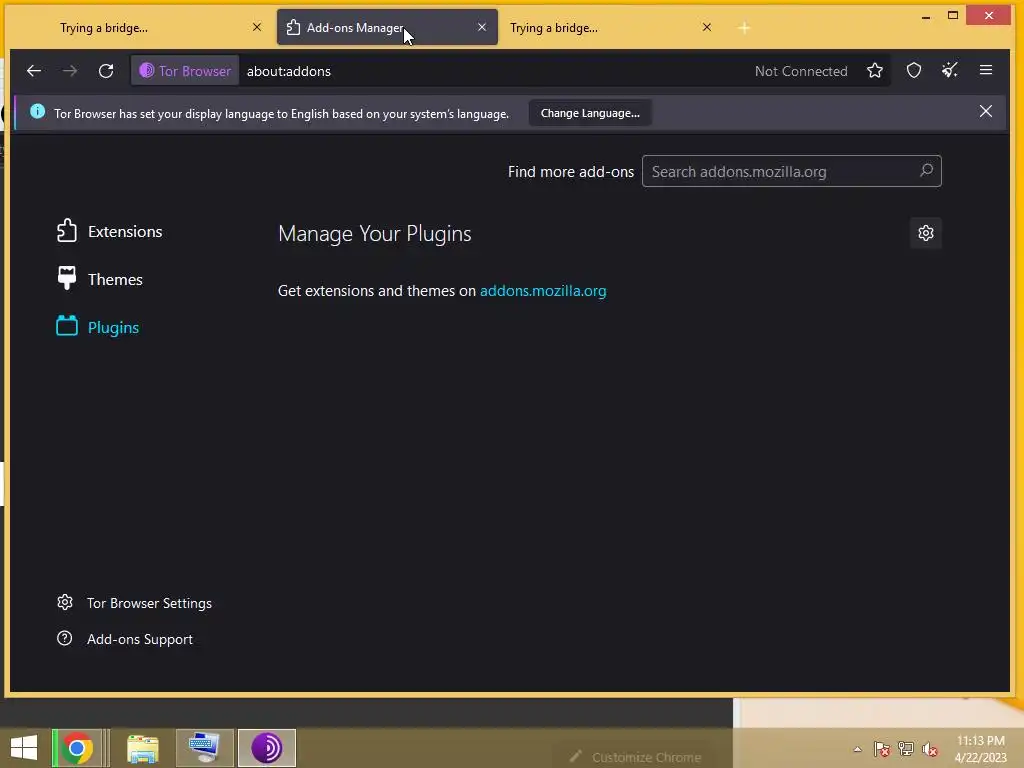Click the New Identity broom icon
Image resolution: width=1024 pixels, height=768 pixels.
[x=950, y=71]
